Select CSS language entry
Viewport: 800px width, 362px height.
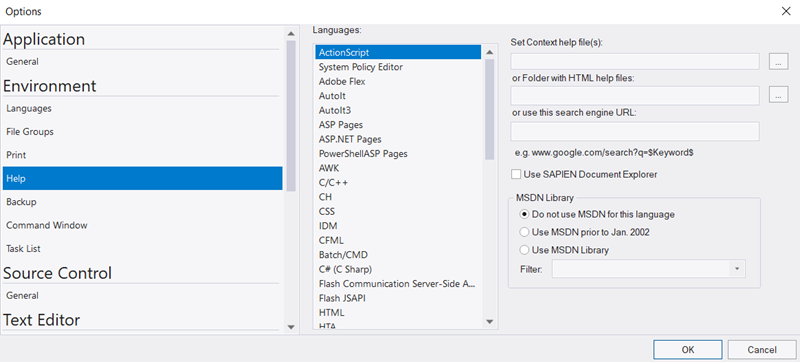(x=398, y=211)
